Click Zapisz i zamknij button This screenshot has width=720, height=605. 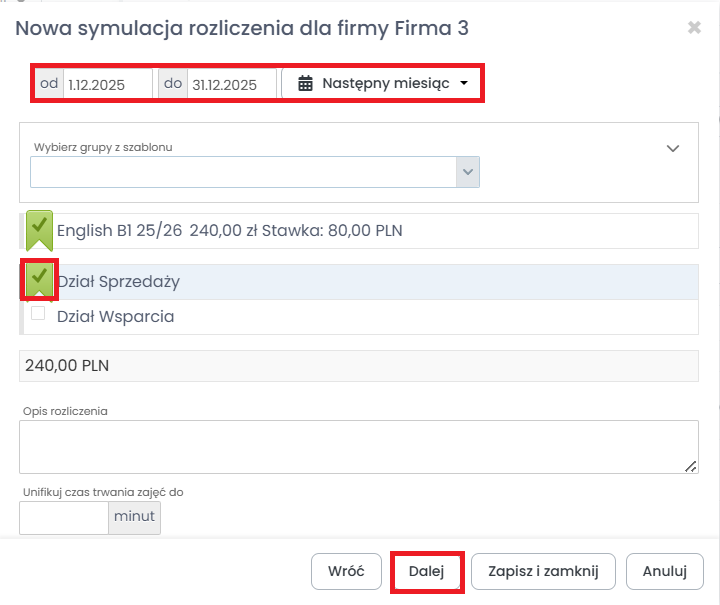pyautogui.click(x=543, y=572)
